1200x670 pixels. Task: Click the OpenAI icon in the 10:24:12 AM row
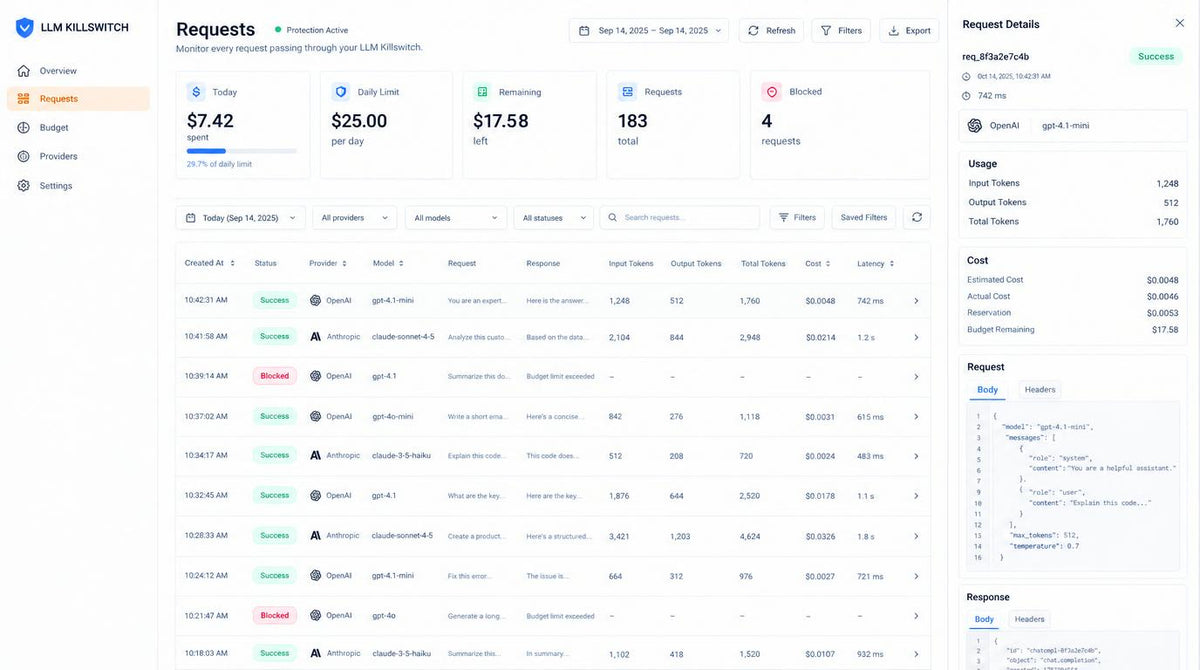pyautogui.click(x=315, y=575)
